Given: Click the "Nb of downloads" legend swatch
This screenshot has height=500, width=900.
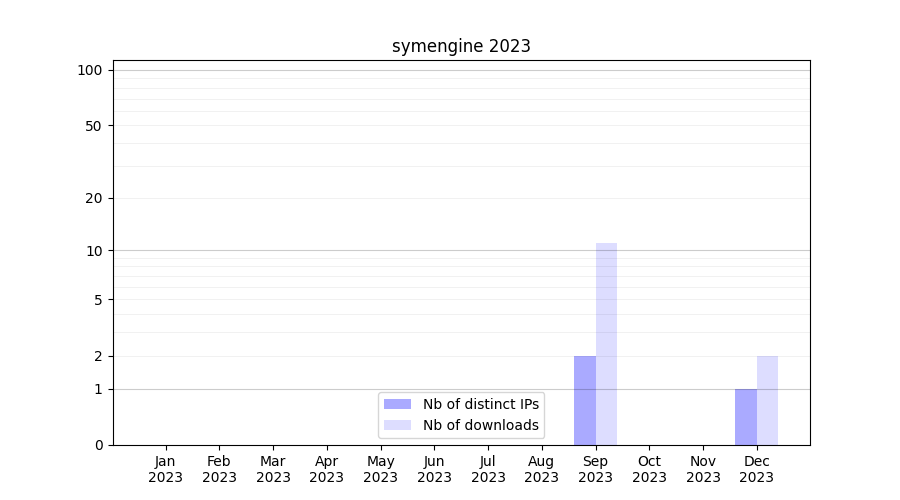Looking at the screenshot, I should (x=397, y=425).
